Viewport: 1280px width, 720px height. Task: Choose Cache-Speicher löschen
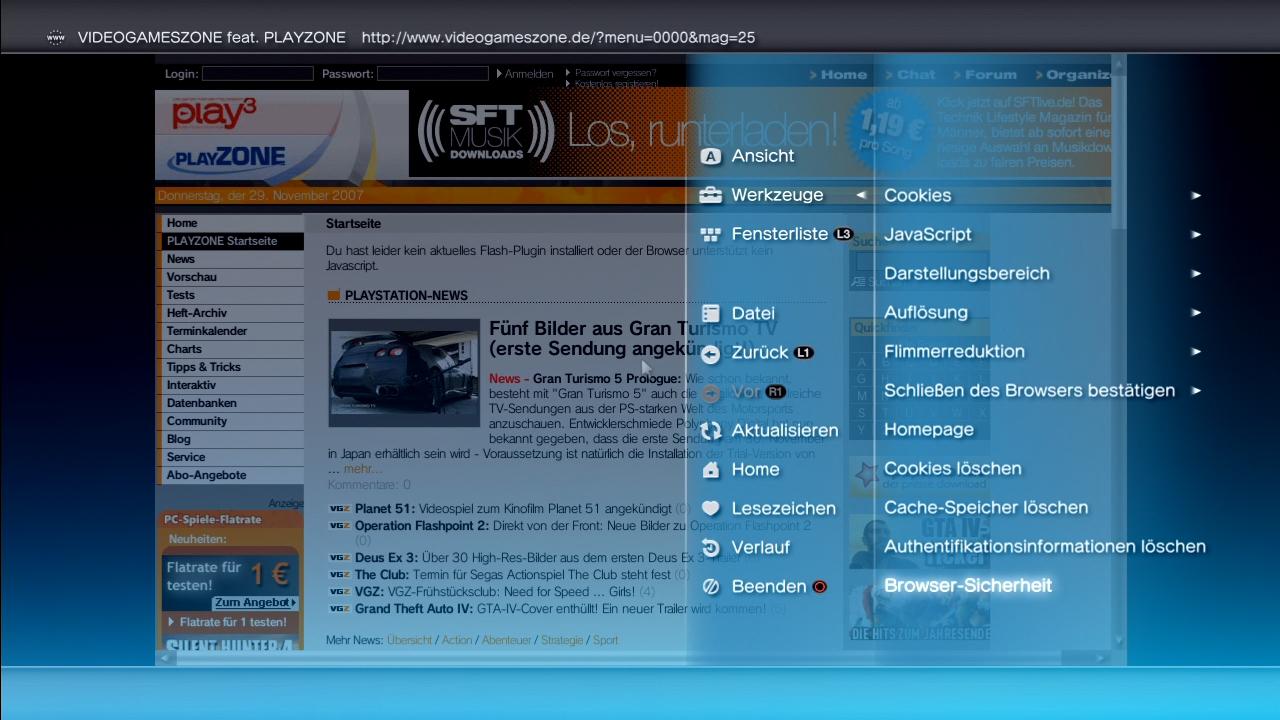pos(985,508)
